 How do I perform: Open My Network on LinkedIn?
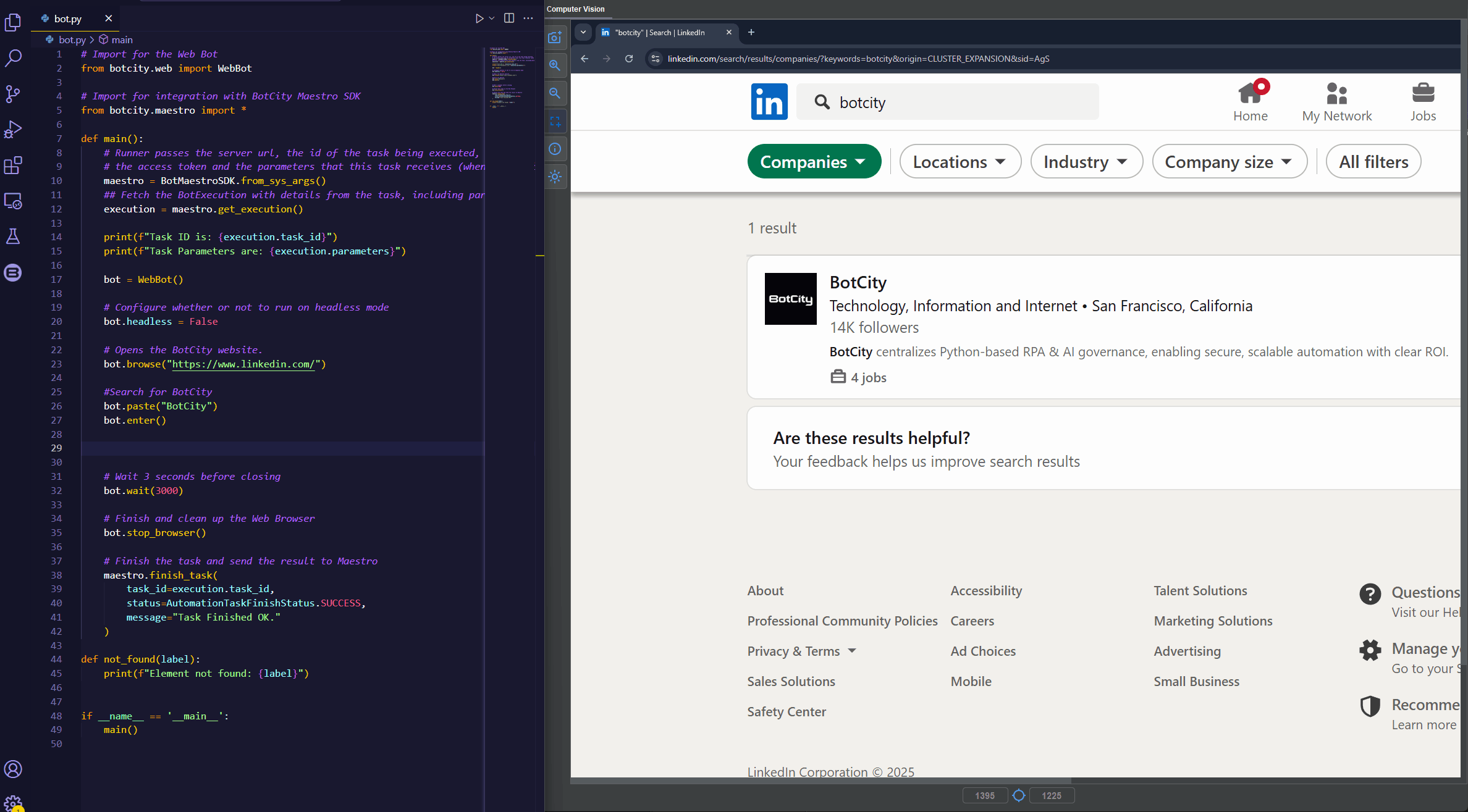pos(1337,102)
